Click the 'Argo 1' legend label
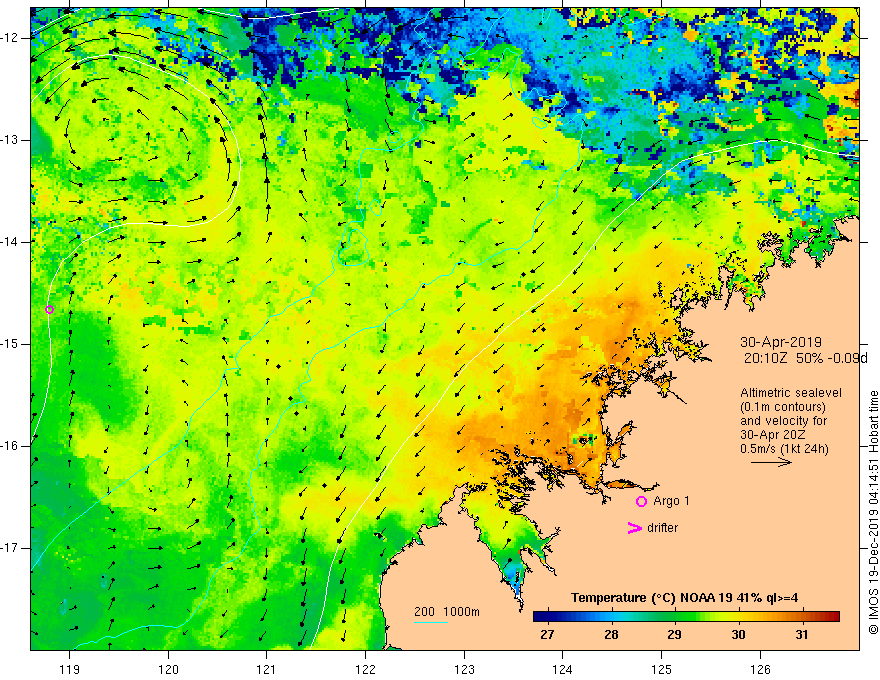880x680 pixels. coord(671,501)
